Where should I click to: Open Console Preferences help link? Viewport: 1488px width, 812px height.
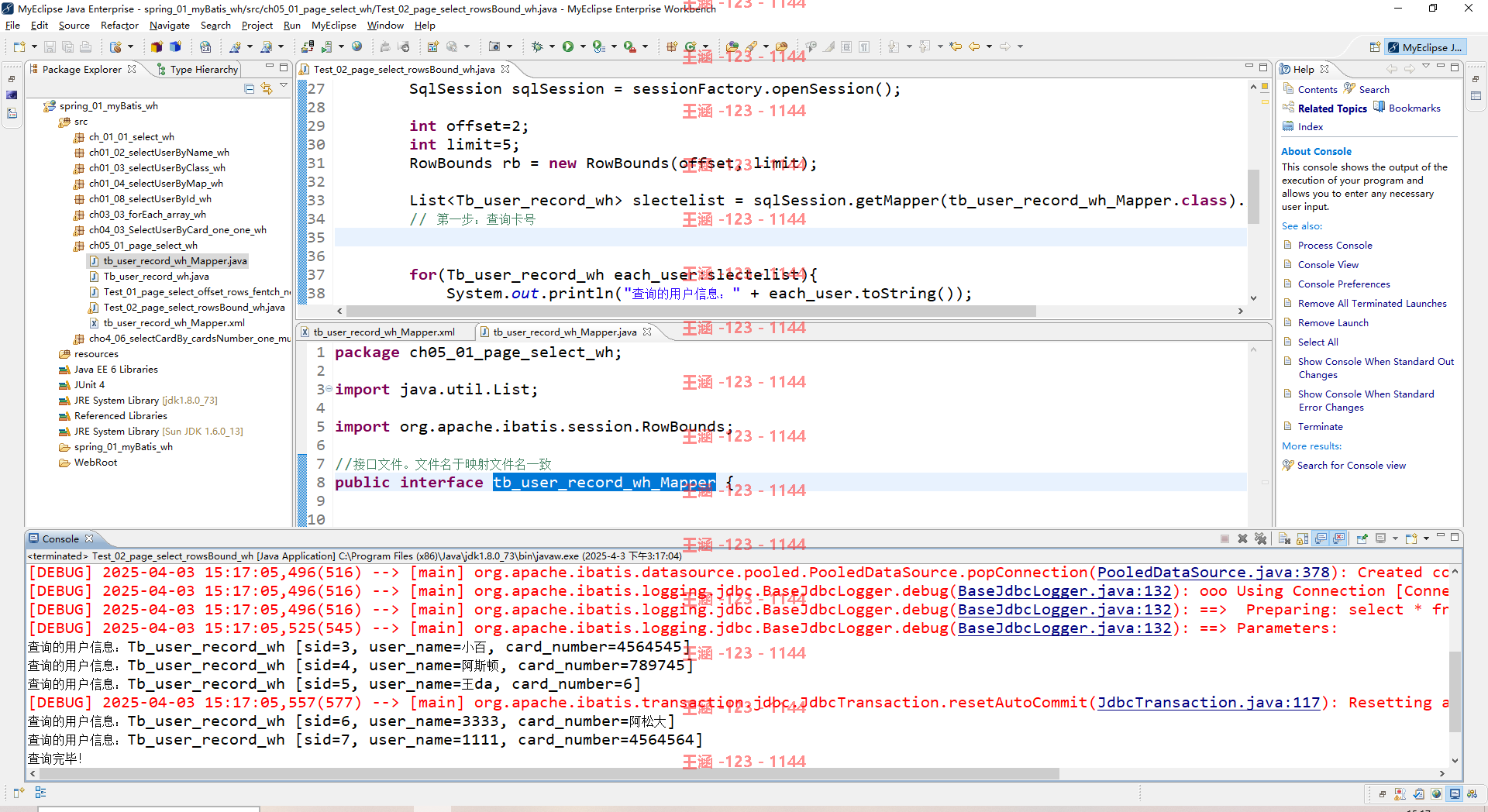pos(1344,284)
